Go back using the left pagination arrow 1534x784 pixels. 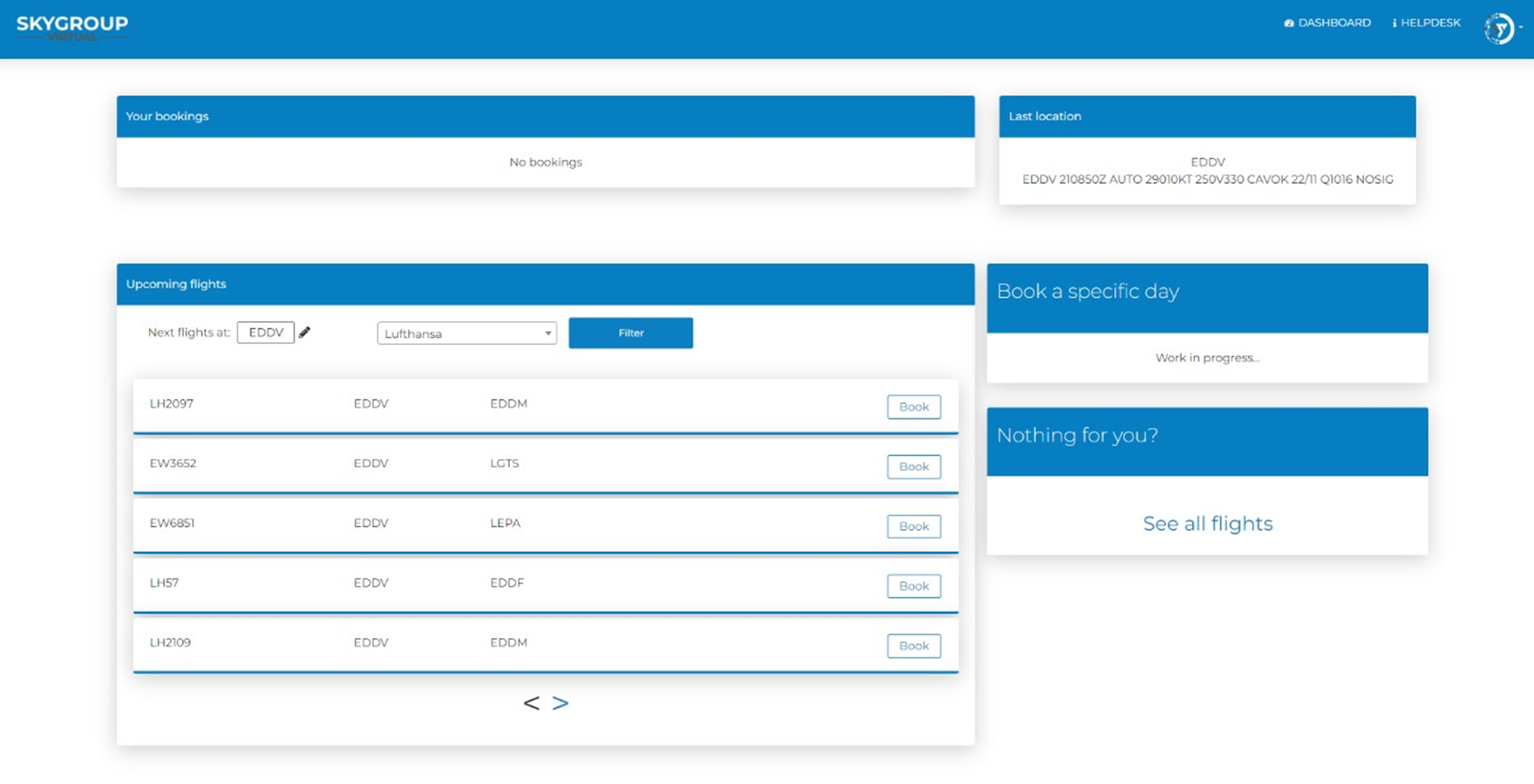(x=531, y=703)
